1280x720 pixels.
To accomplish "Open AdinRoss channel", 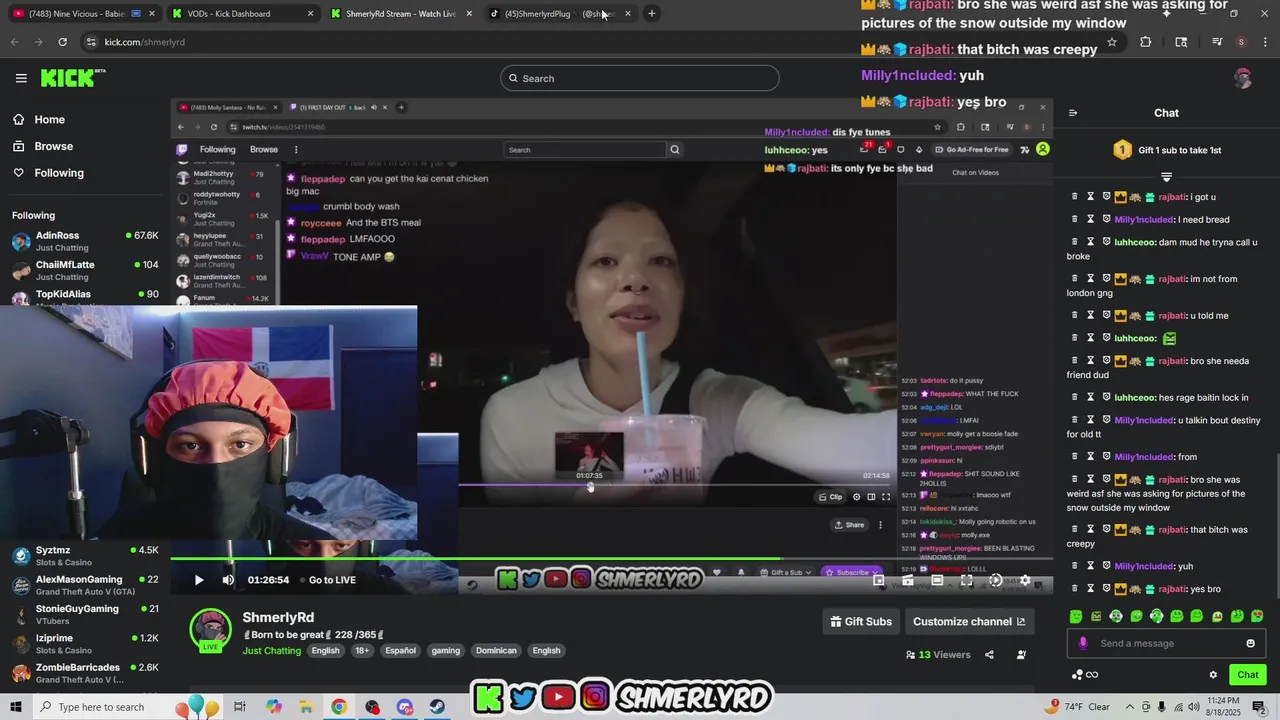I will click(85, 241).
